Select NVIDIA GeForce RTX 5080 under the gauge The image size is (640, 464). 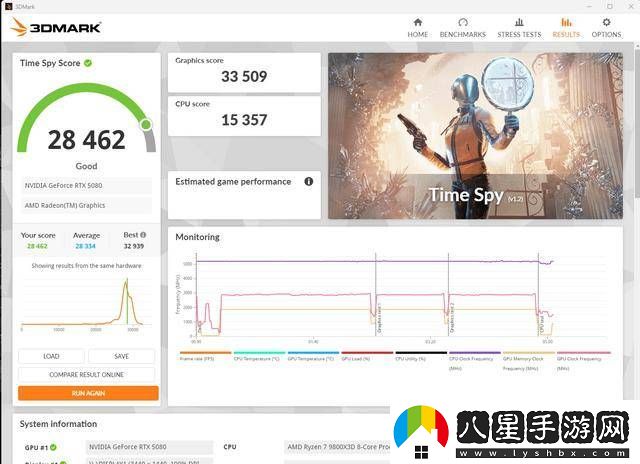point(86,185)
